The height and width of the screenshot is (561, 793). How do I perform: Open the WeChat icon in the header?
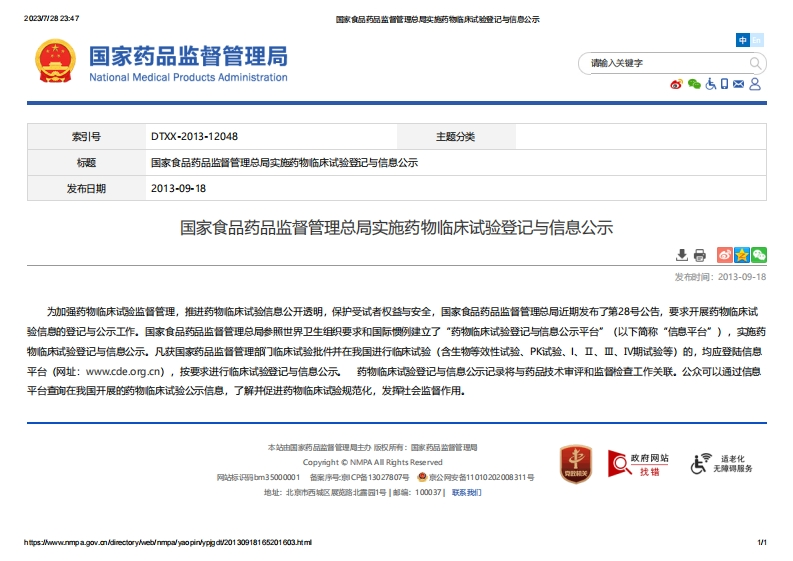tap(693, 85)
